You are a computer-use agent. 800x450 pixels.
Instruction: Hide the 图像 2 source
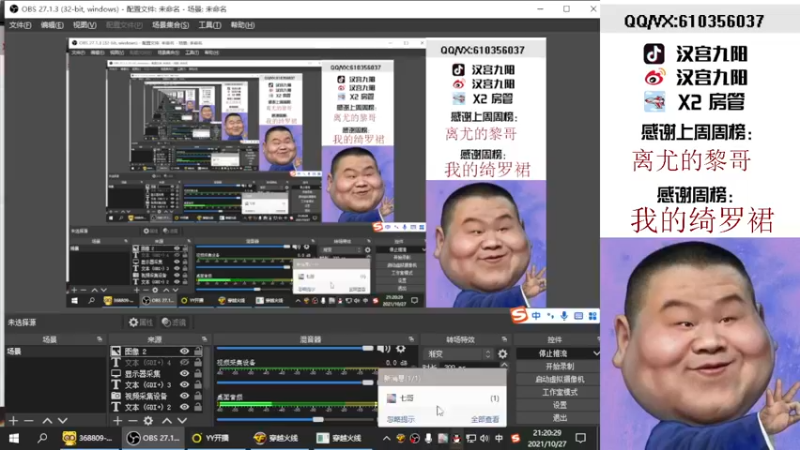point(184,351)
